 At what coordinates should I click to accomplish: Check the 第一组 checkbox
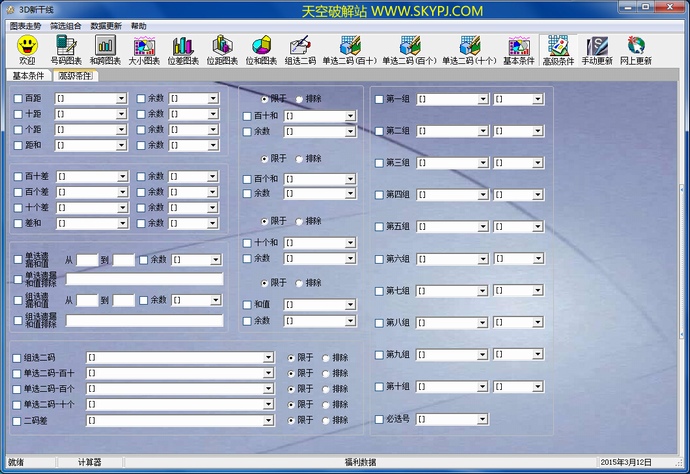click(379, 99)
